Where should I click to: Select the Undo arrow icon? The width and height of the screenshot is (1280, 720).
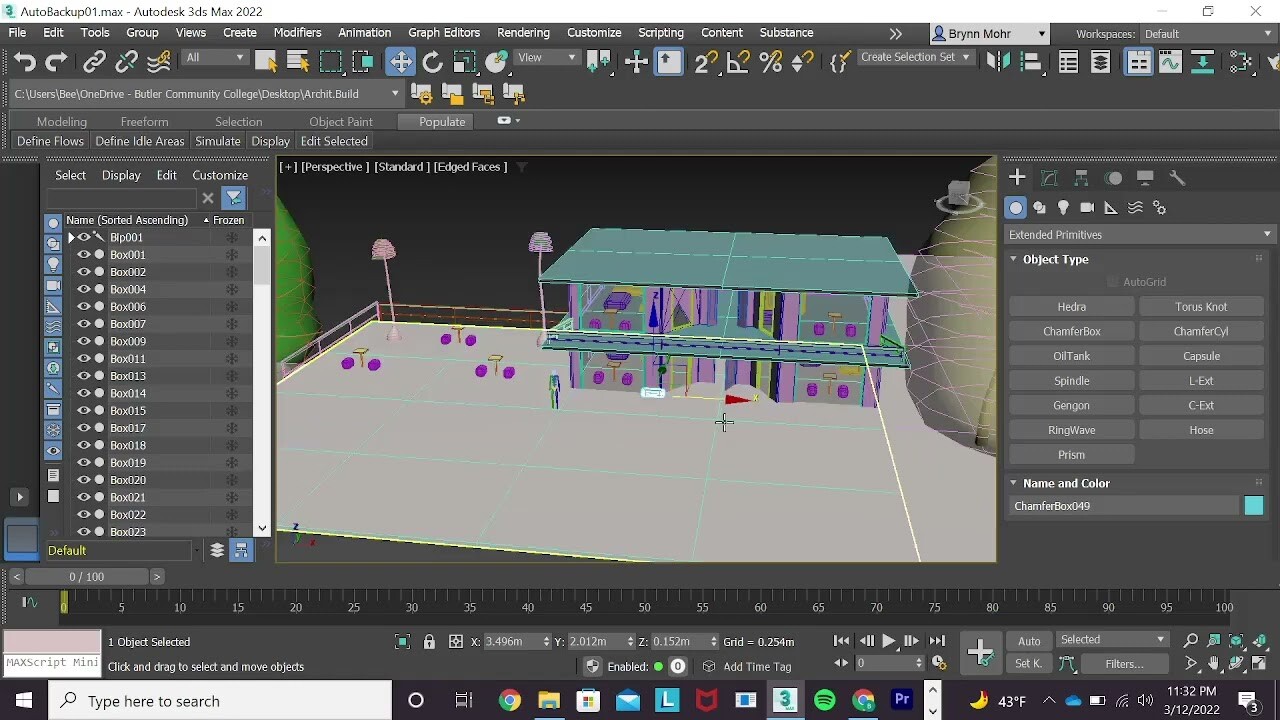coord(24,62)
